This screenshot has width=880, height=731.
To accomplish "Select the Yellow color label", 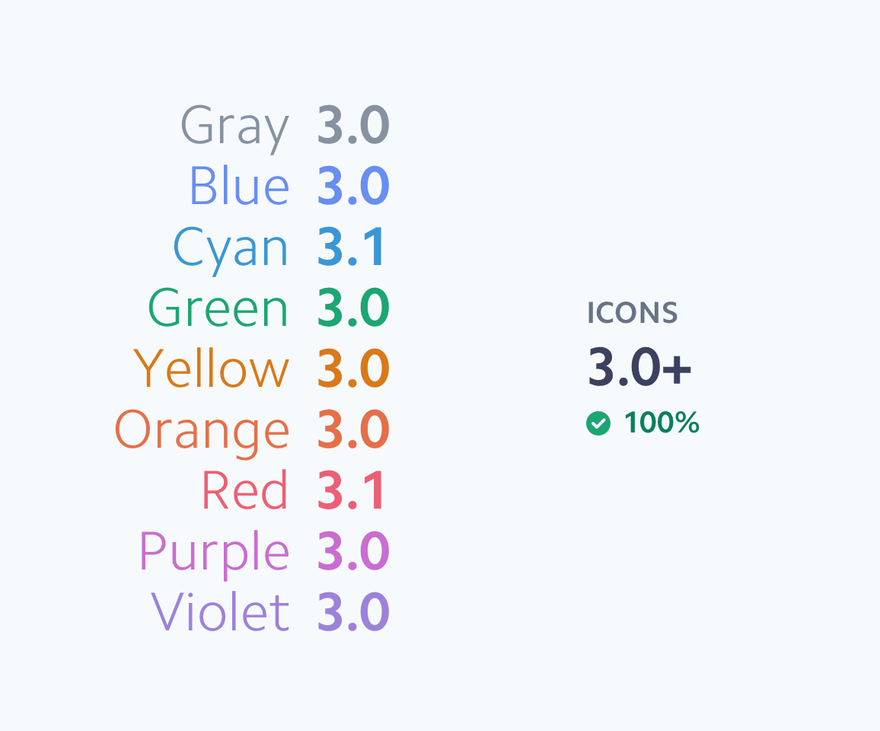I will (212, 368).
